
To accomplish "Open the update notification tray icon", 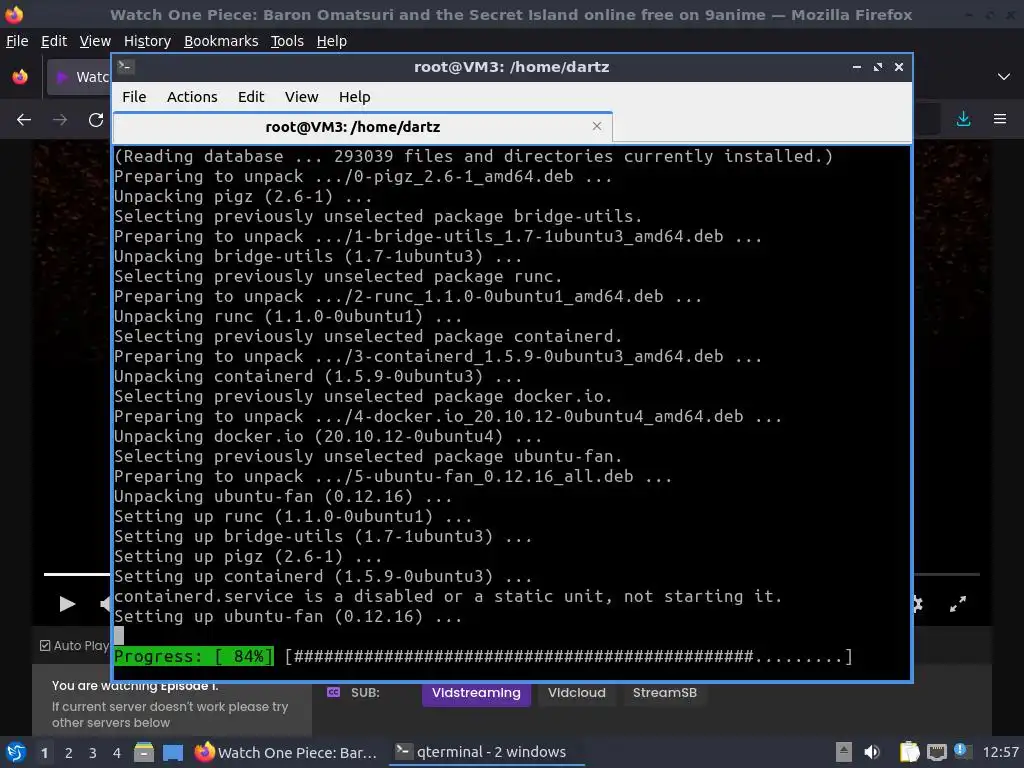I will click(x=961, y=750).
